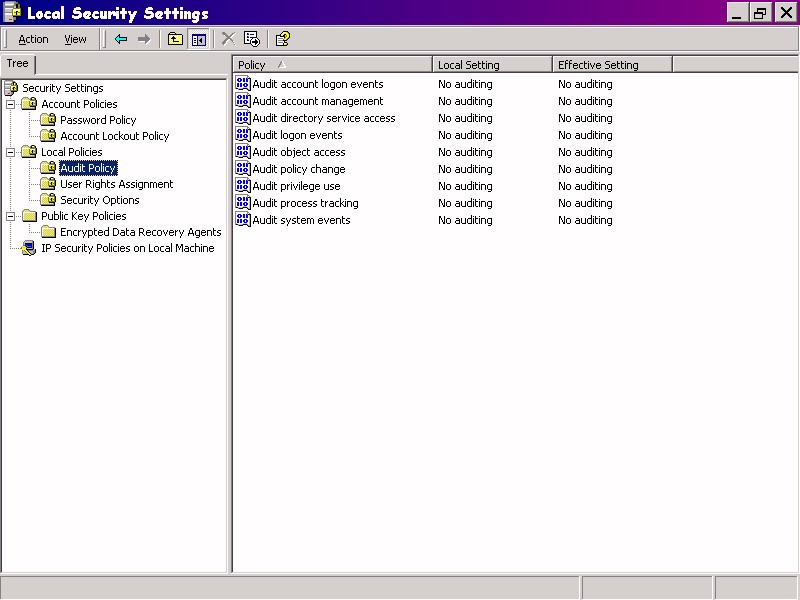800x600 pixels.
Task: Click icon beside Audit object access
Action: pos(243,152)
